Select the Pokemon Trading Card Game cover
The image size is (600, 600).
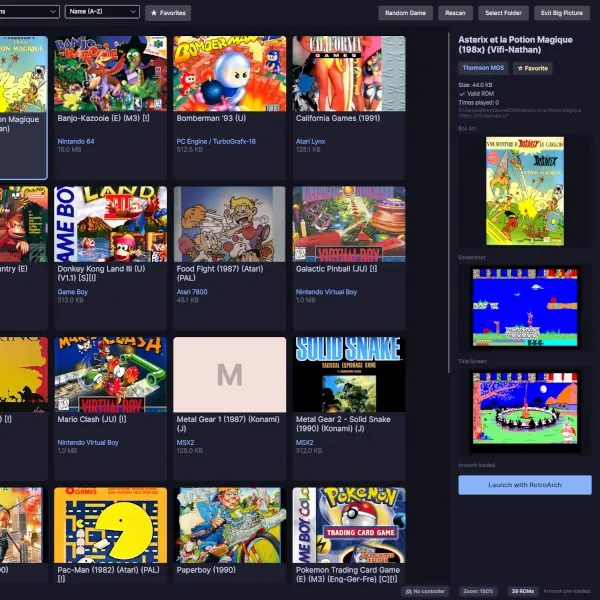(x=349, y=525)
